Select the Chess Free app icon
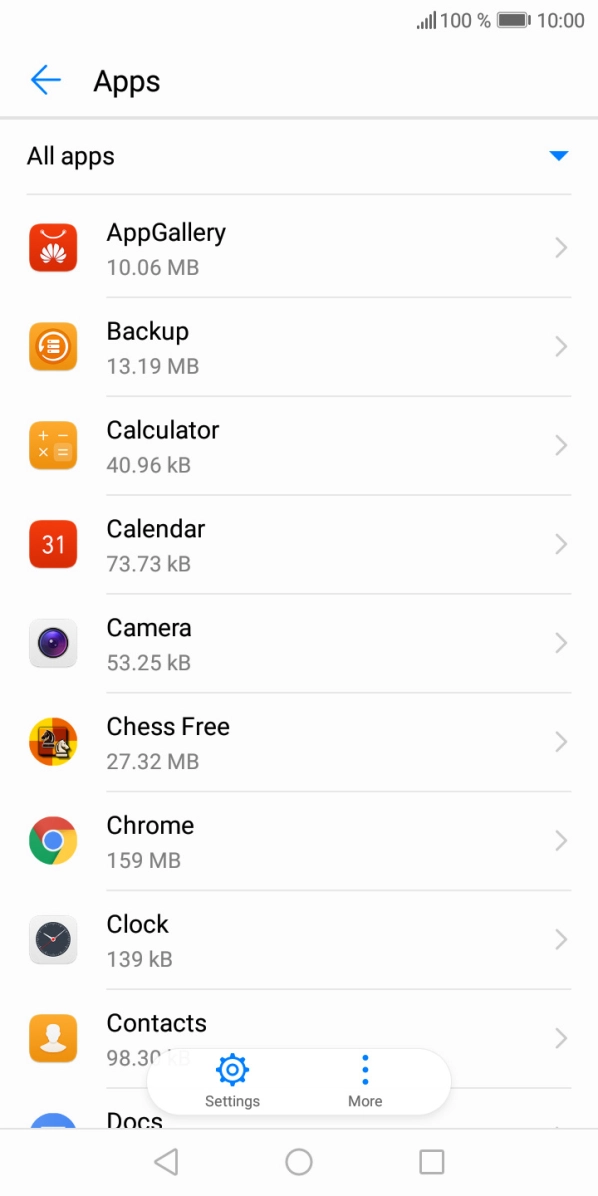 53,742
